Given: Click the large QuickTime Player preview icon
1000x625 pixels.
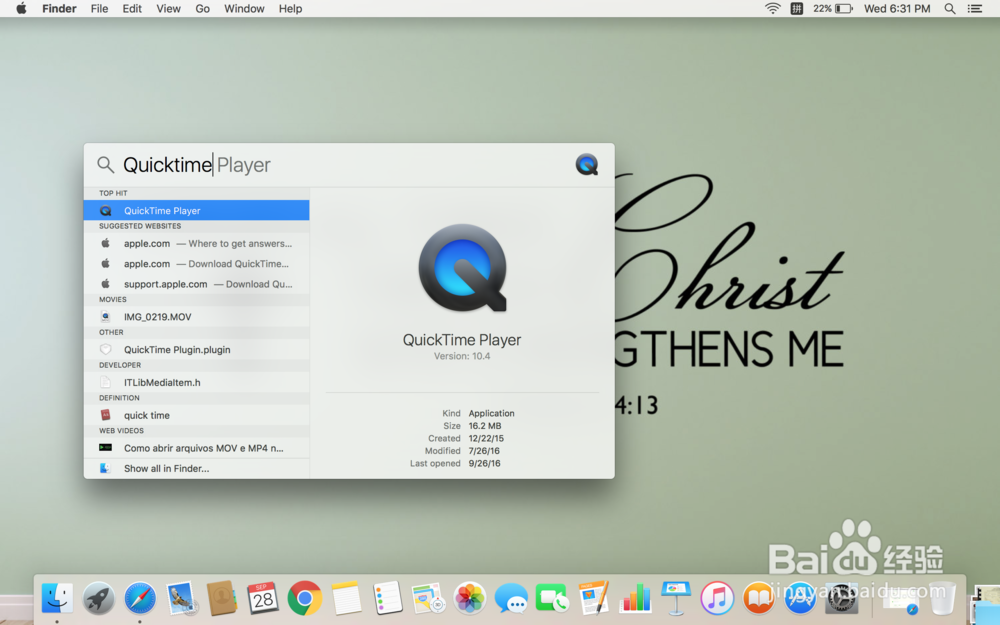Looking at the screenshot, I should point(462,268).
